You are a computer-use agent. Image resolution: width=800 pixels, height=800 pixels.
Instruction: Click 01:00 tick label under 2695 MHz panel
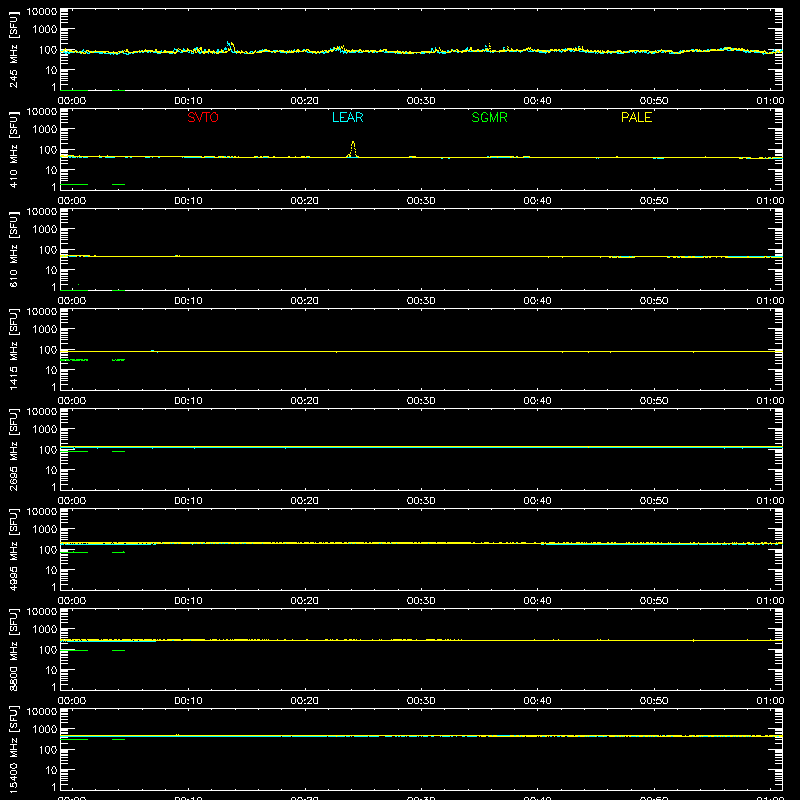pos(770,501)
